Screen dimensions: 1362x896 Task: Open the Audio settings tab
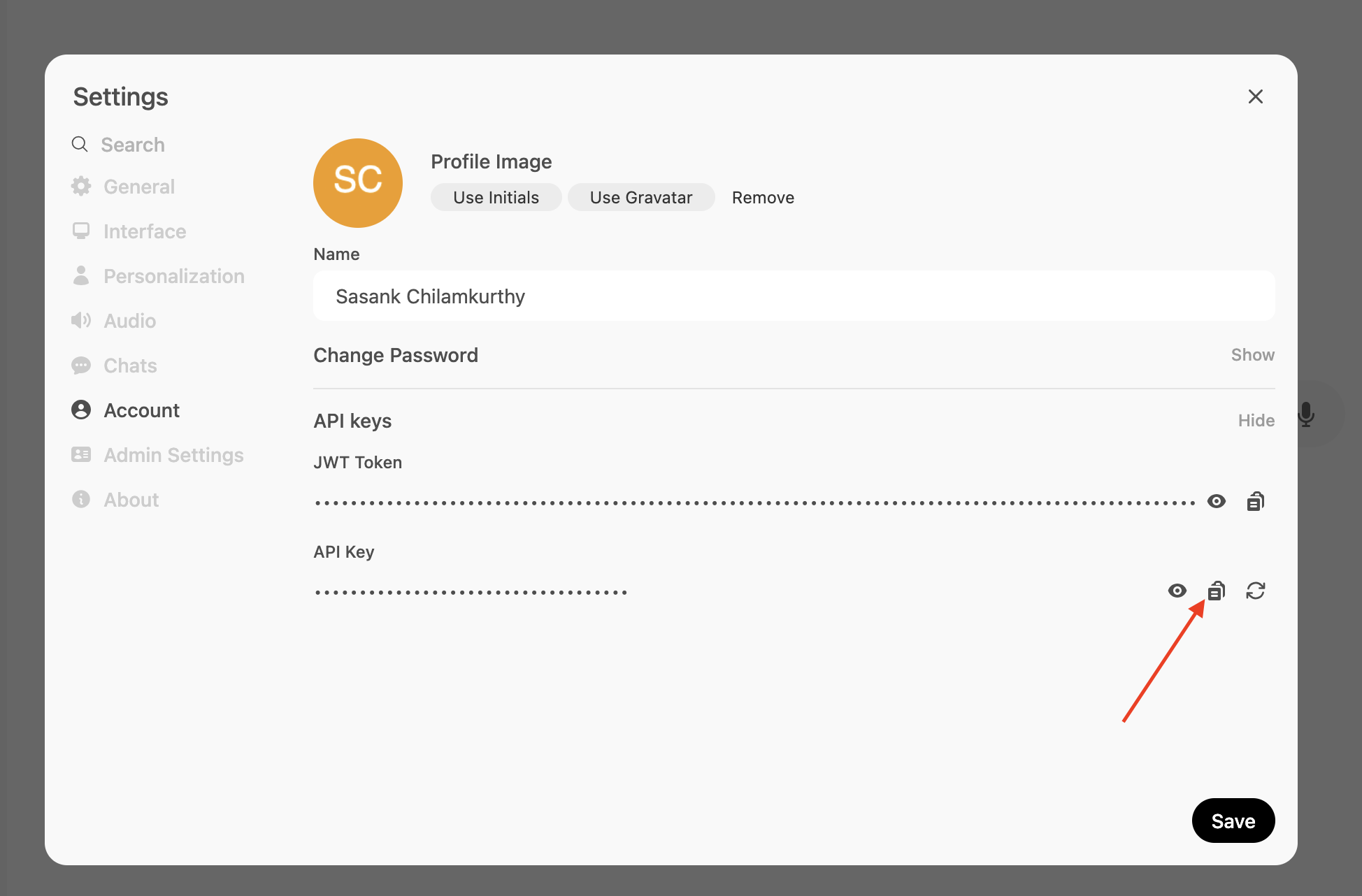pos(113,321)
